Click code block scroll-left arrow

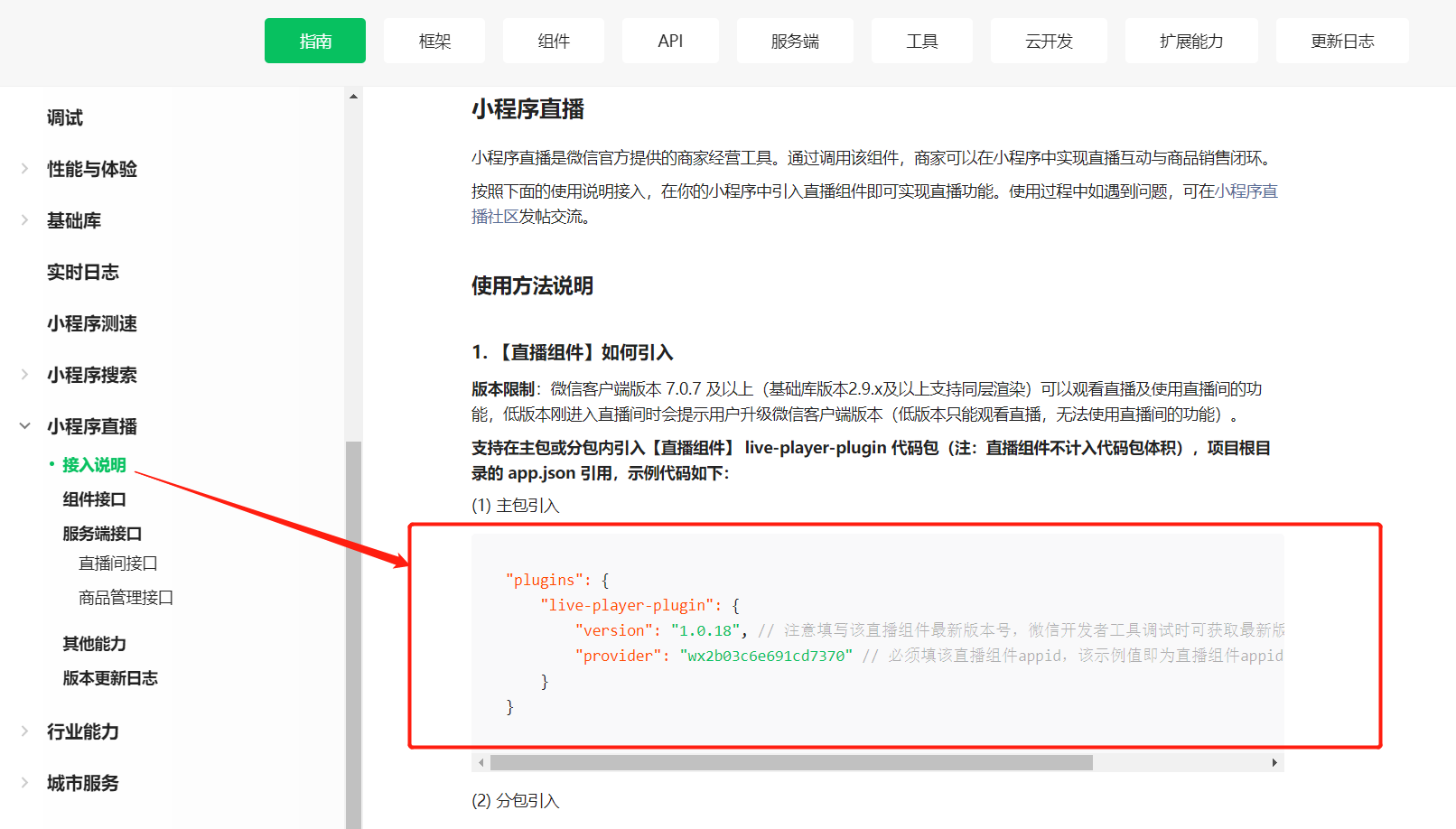481,763
